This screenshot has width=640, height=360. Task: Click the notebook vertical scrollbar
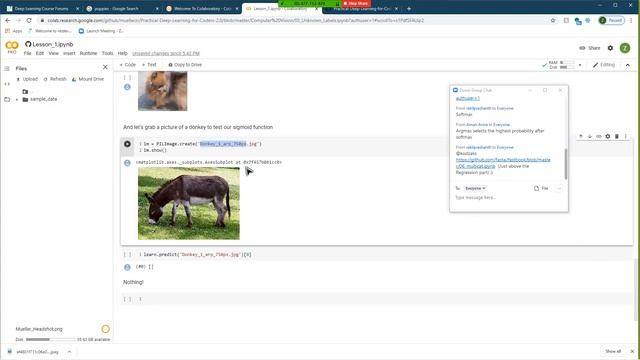(635, 289)
